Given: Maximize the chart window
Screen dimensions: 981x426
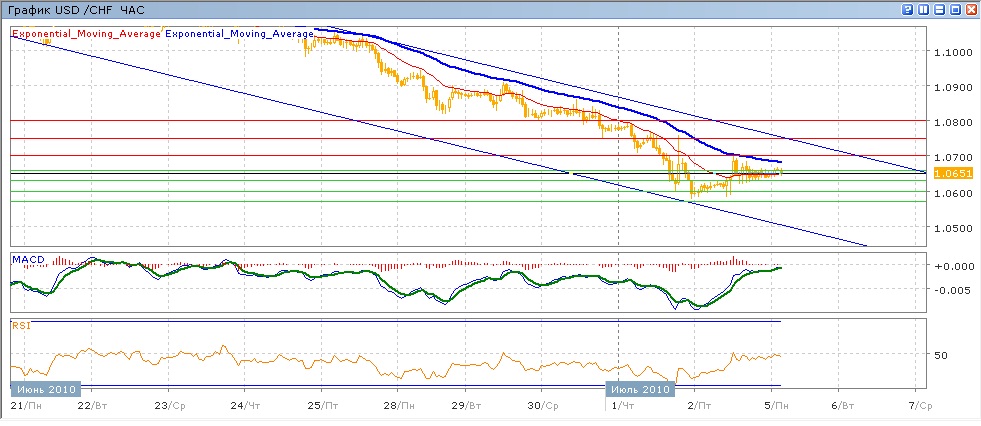Looking at the screenshot, I should (955, 9).
